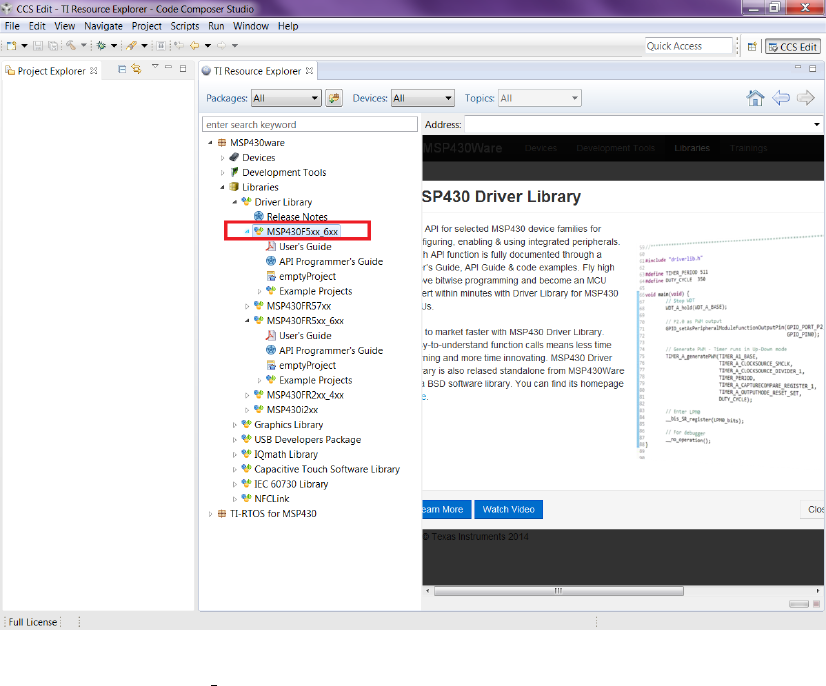Open the Libraries tab in MSP430Ware header
Viewport: 826px width, 686px height.
pos(692,148)
